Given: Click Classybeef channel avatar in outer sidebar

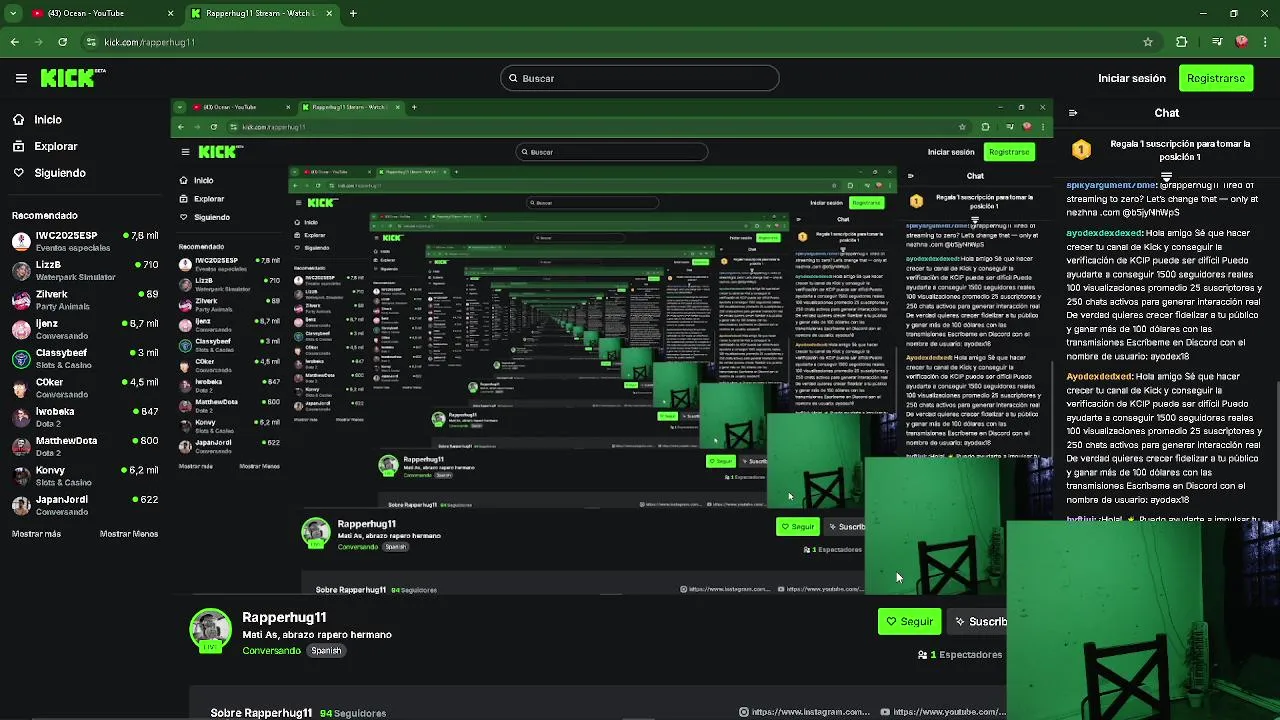Looking at the screenshot, I should 21,359.
